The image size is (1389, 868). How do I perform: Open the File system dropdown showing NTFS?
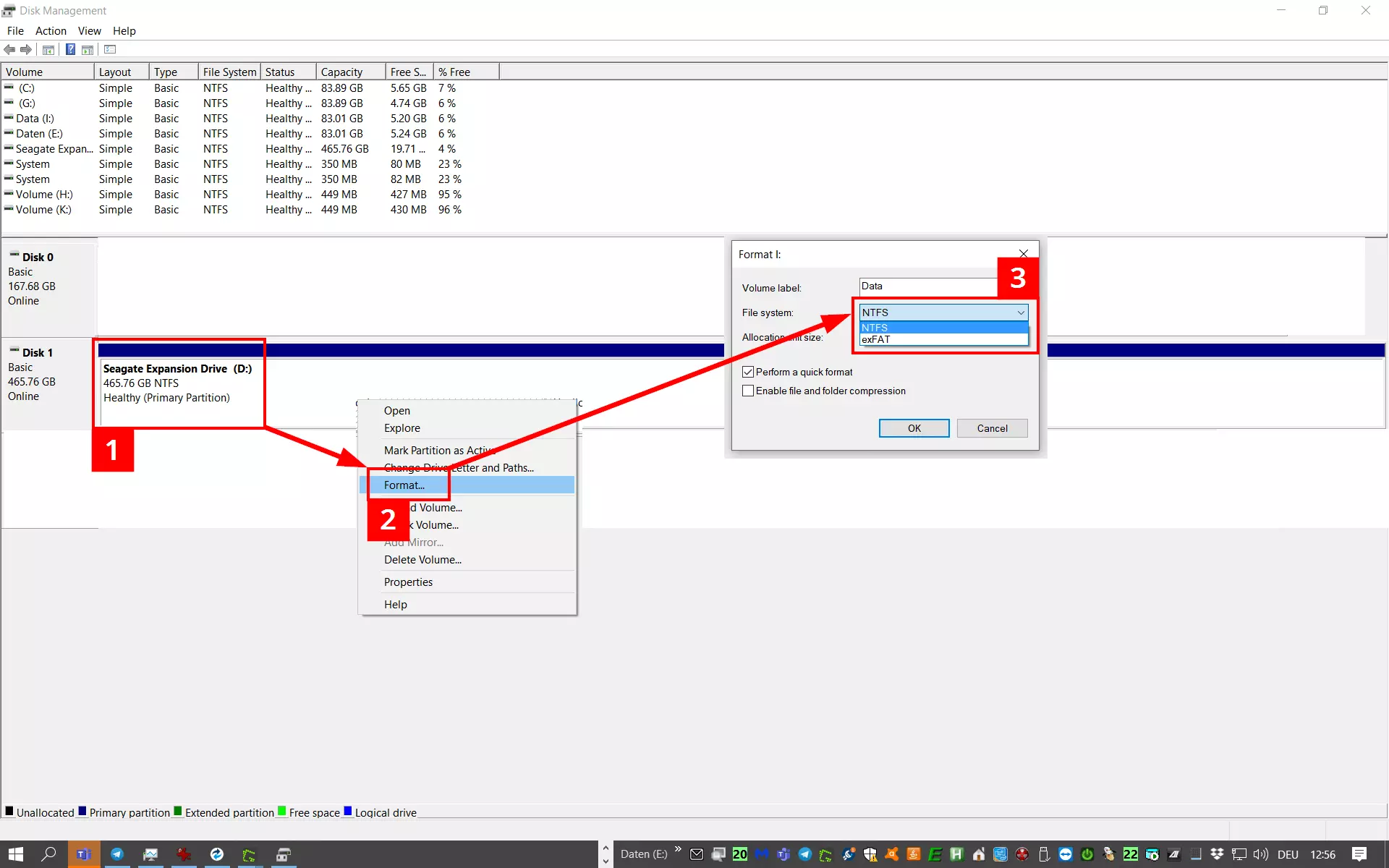pos(943,312)
